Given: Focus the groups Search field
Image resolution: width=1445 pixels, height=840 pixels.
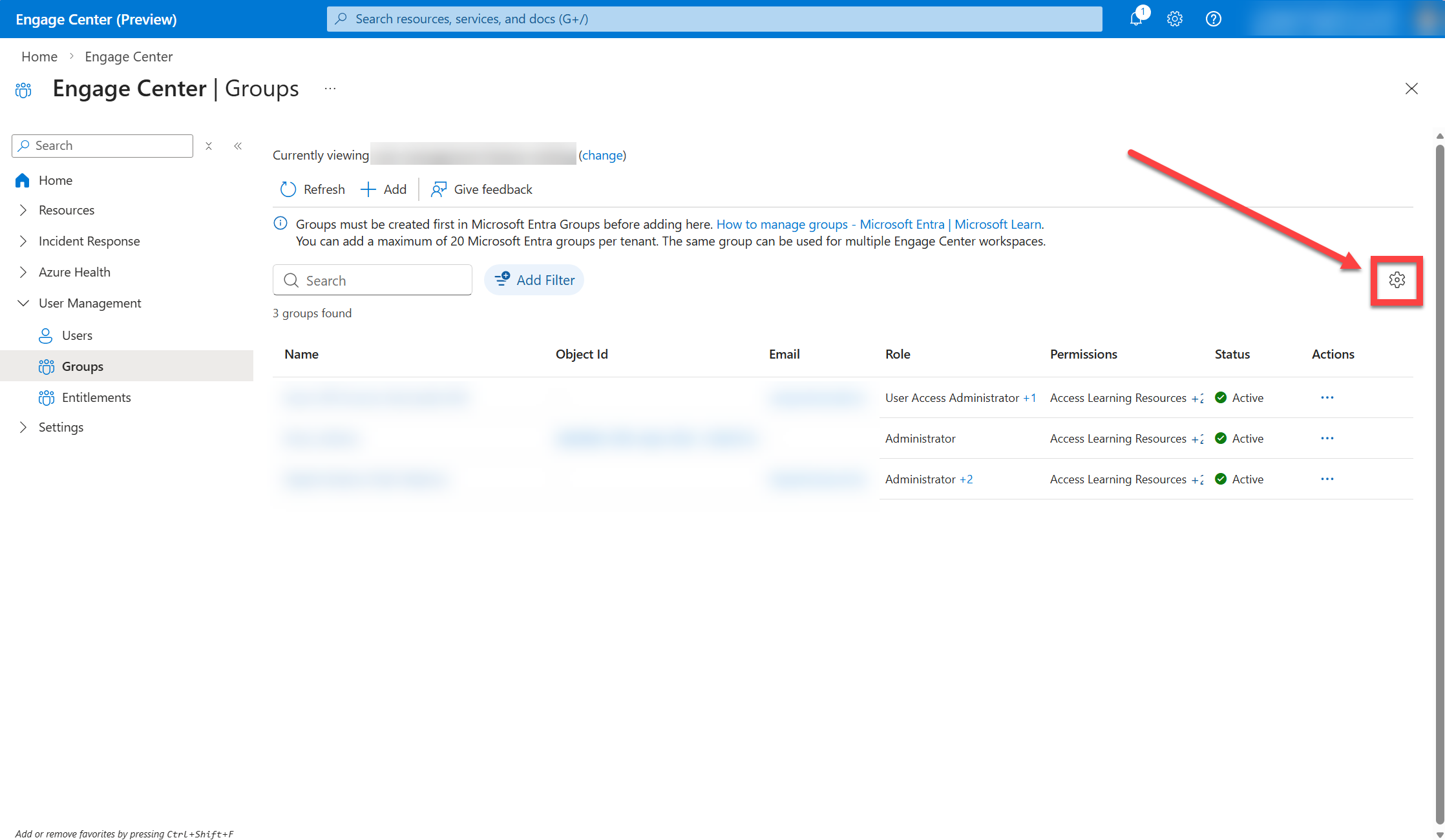Looking at the screenshot, I should click(x=372, y=280).
